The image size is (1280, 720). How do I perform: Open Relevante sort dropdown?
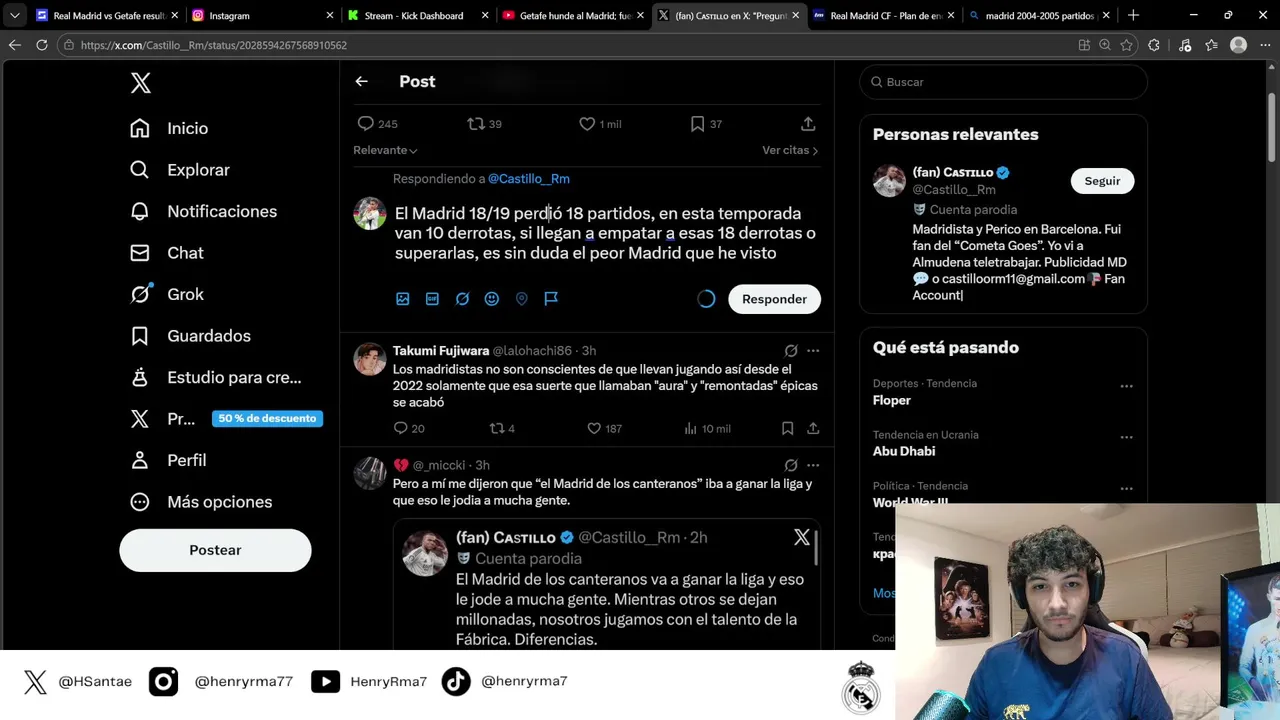[x=385, y=150]
